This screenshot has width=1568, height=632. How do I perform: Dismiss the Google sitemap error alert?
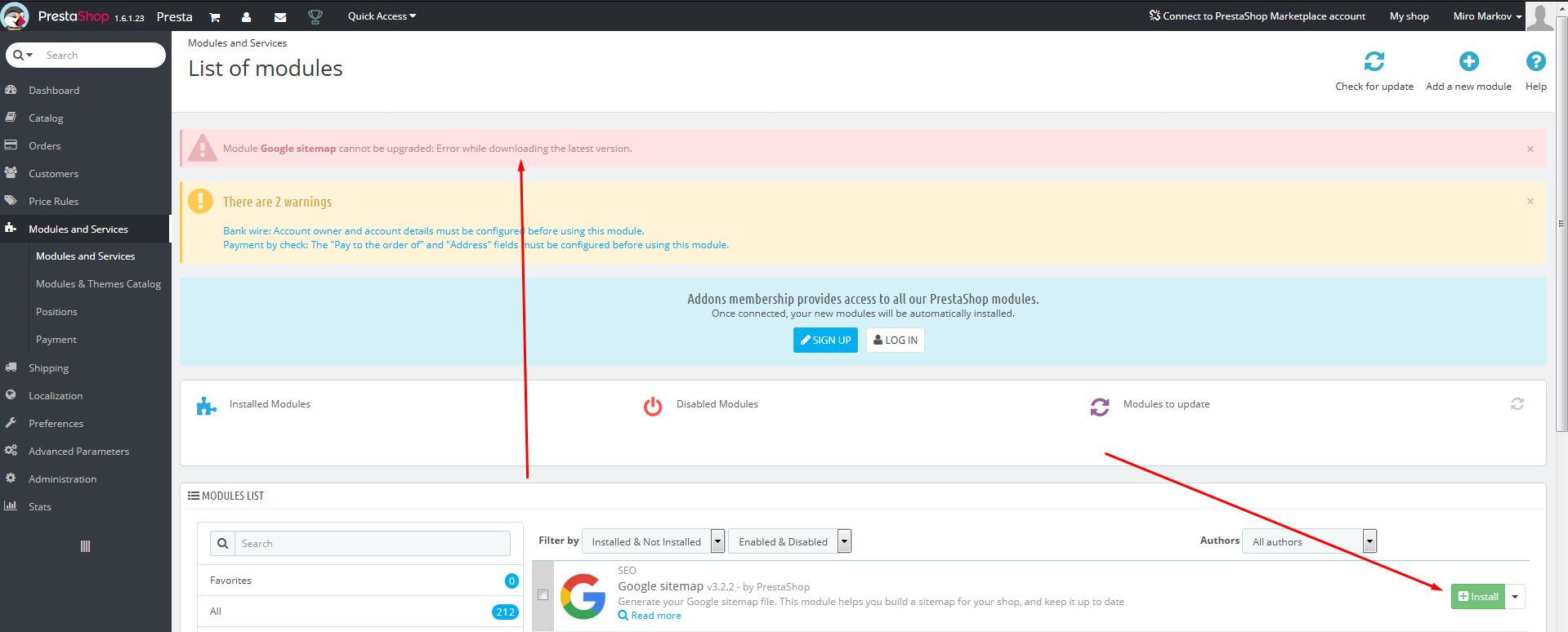(x=1530, y=149)
